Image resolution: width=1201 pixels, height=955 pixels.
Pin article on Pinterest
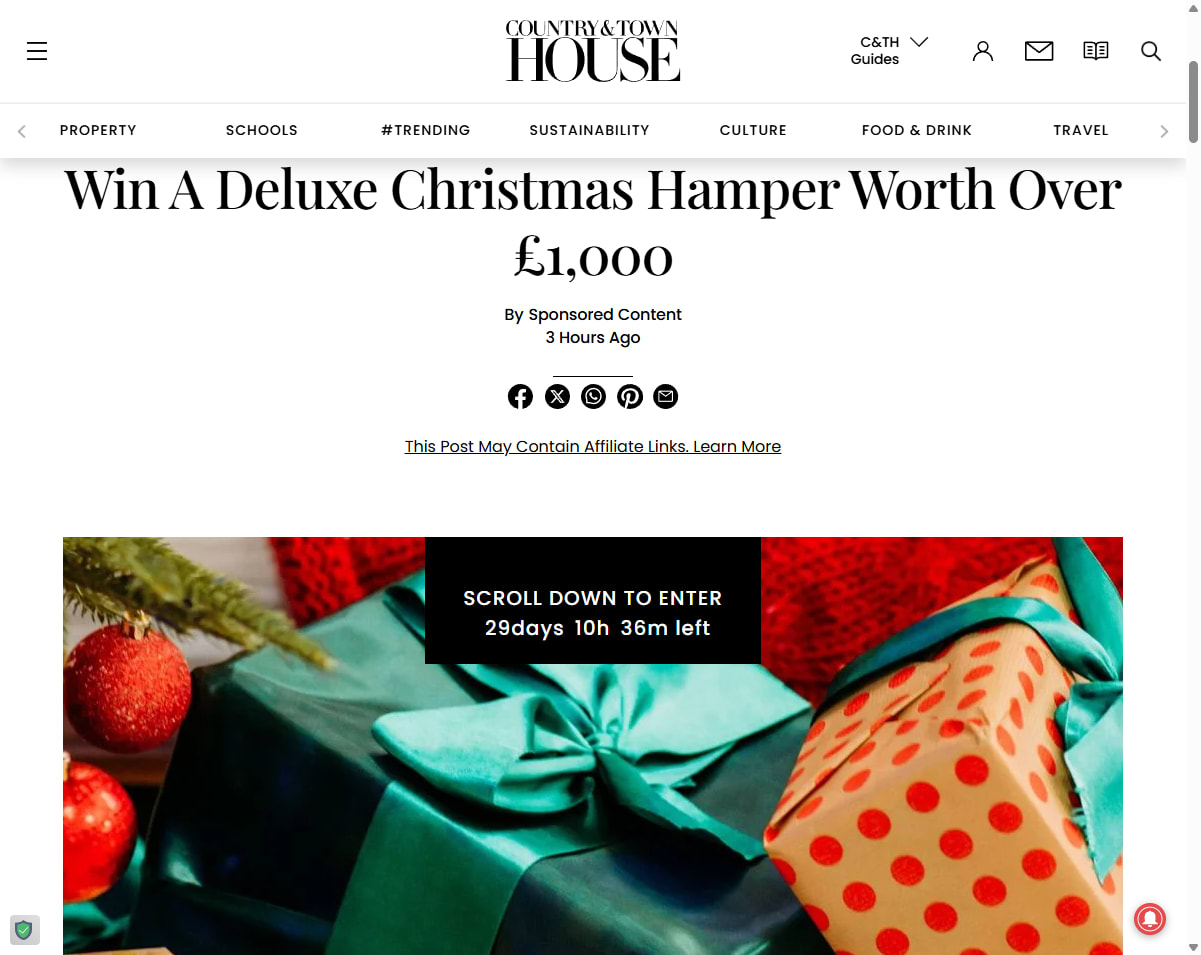pos(629,397)
